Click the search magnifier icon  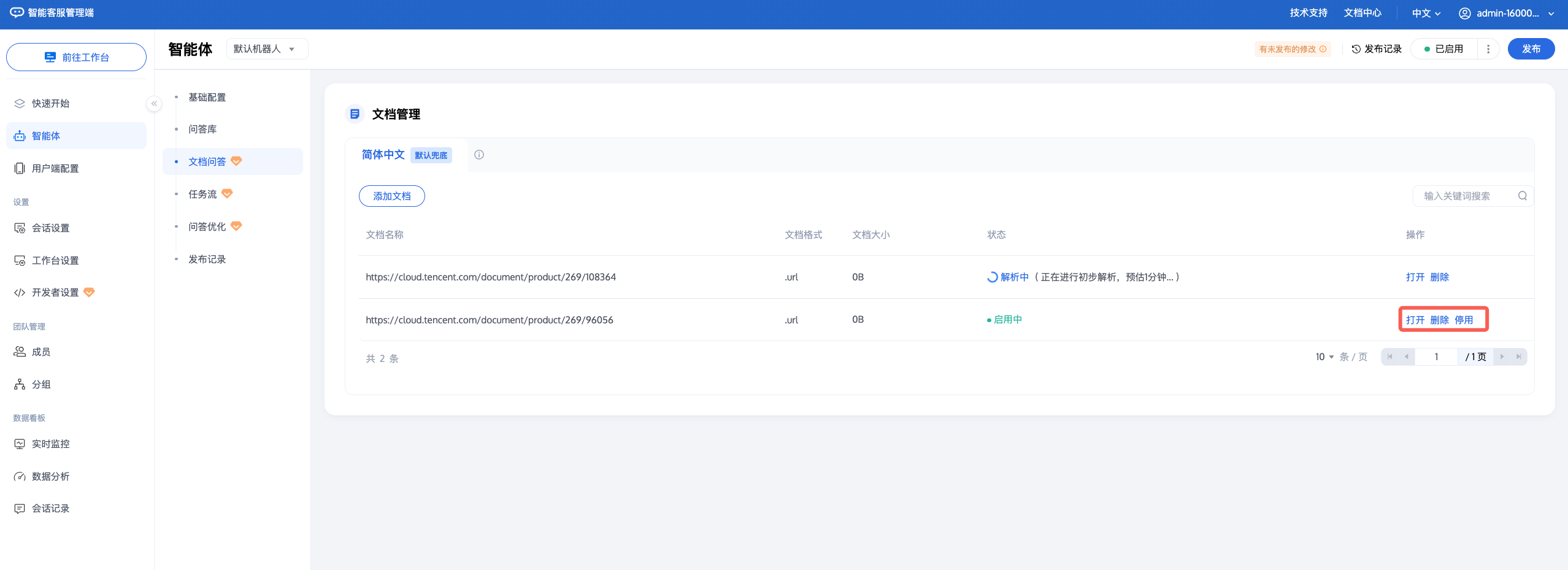coord(1522,196)
